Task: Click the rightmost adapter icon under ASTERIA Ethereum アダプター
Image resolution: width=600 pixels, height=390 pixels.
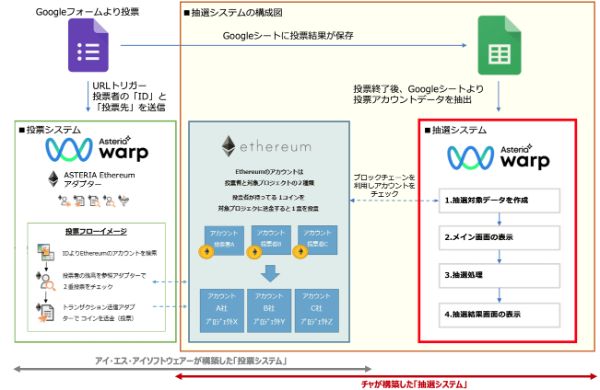Action: tap(124, 201)
